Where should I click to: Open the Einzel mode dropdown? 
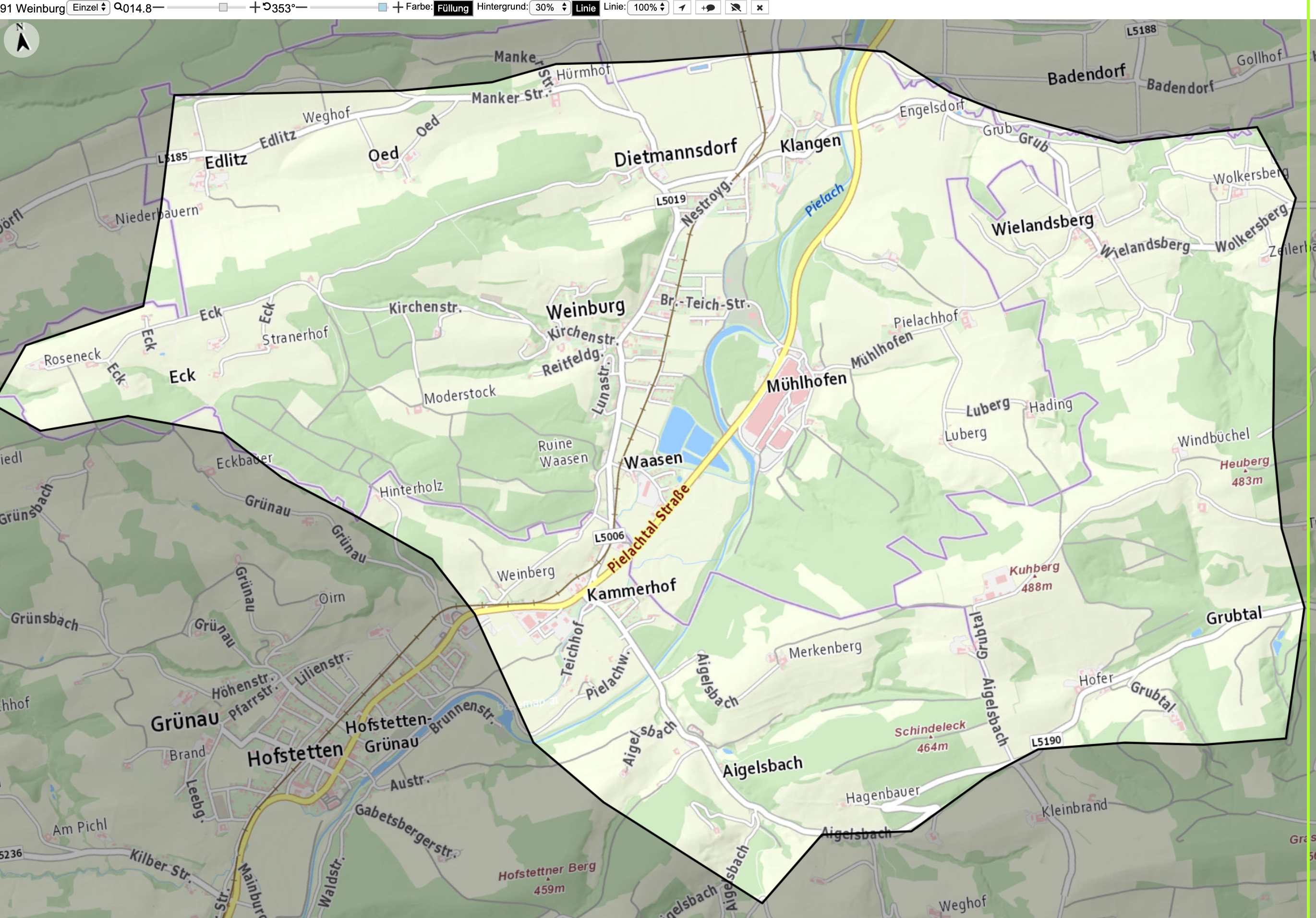tap(88, 8)
